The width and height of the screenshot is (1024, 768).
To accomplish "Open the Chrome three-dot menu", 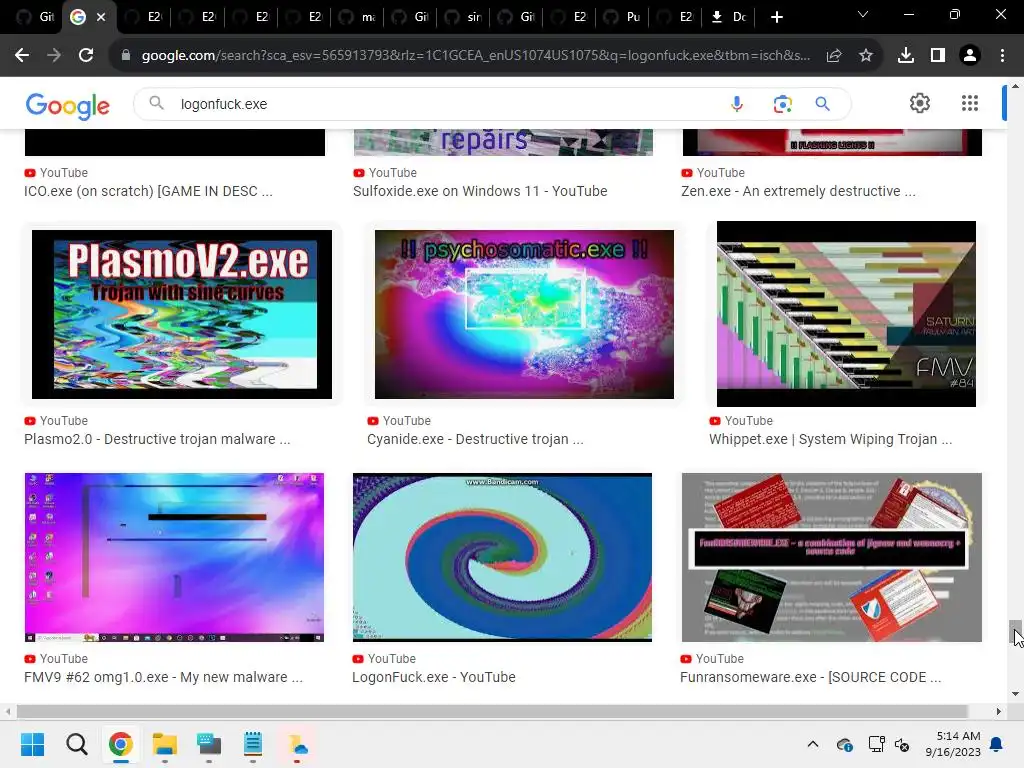I will [x=1002, y=56].
